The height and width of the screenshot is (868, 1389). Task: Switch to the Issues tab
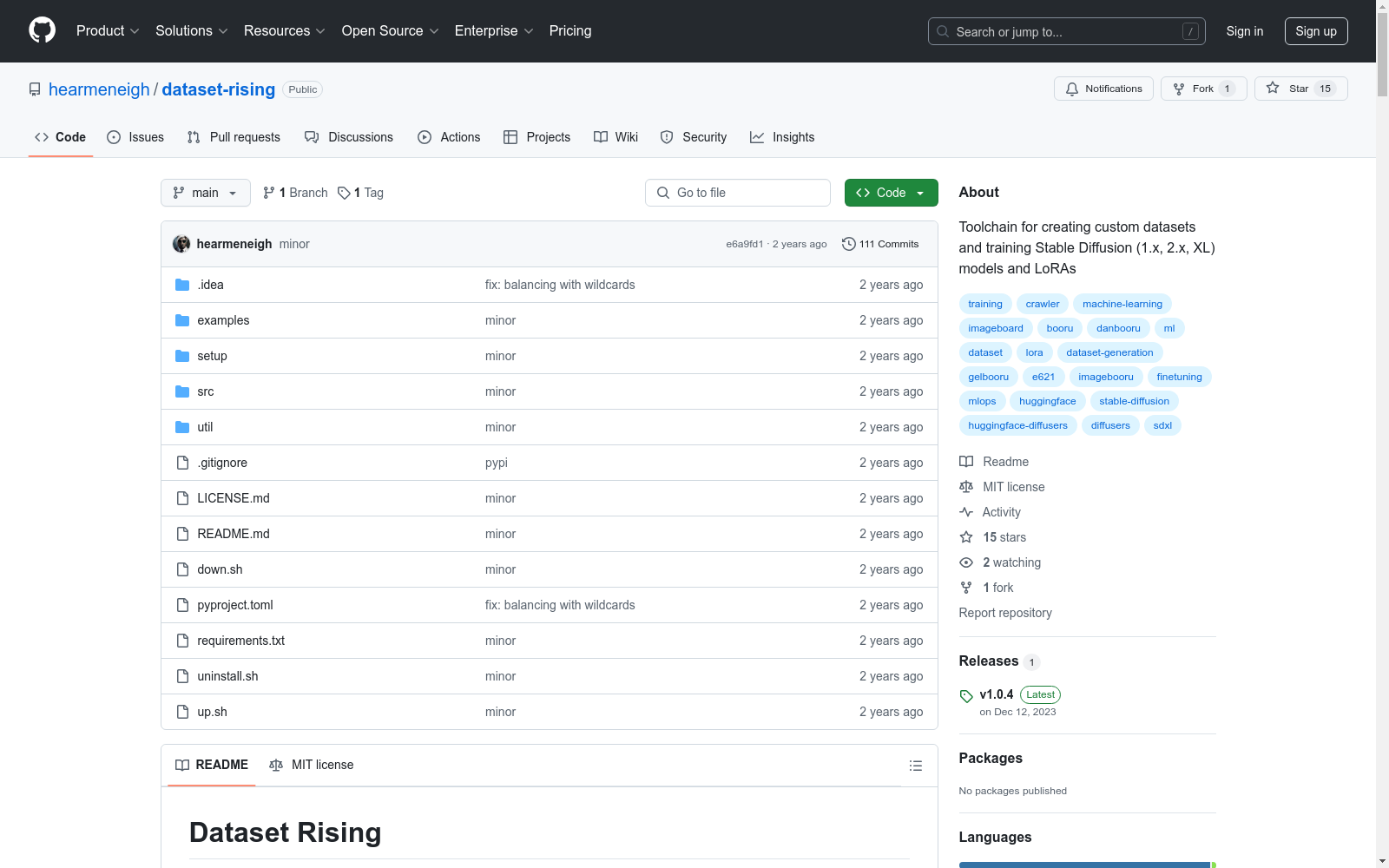point(135,137)
